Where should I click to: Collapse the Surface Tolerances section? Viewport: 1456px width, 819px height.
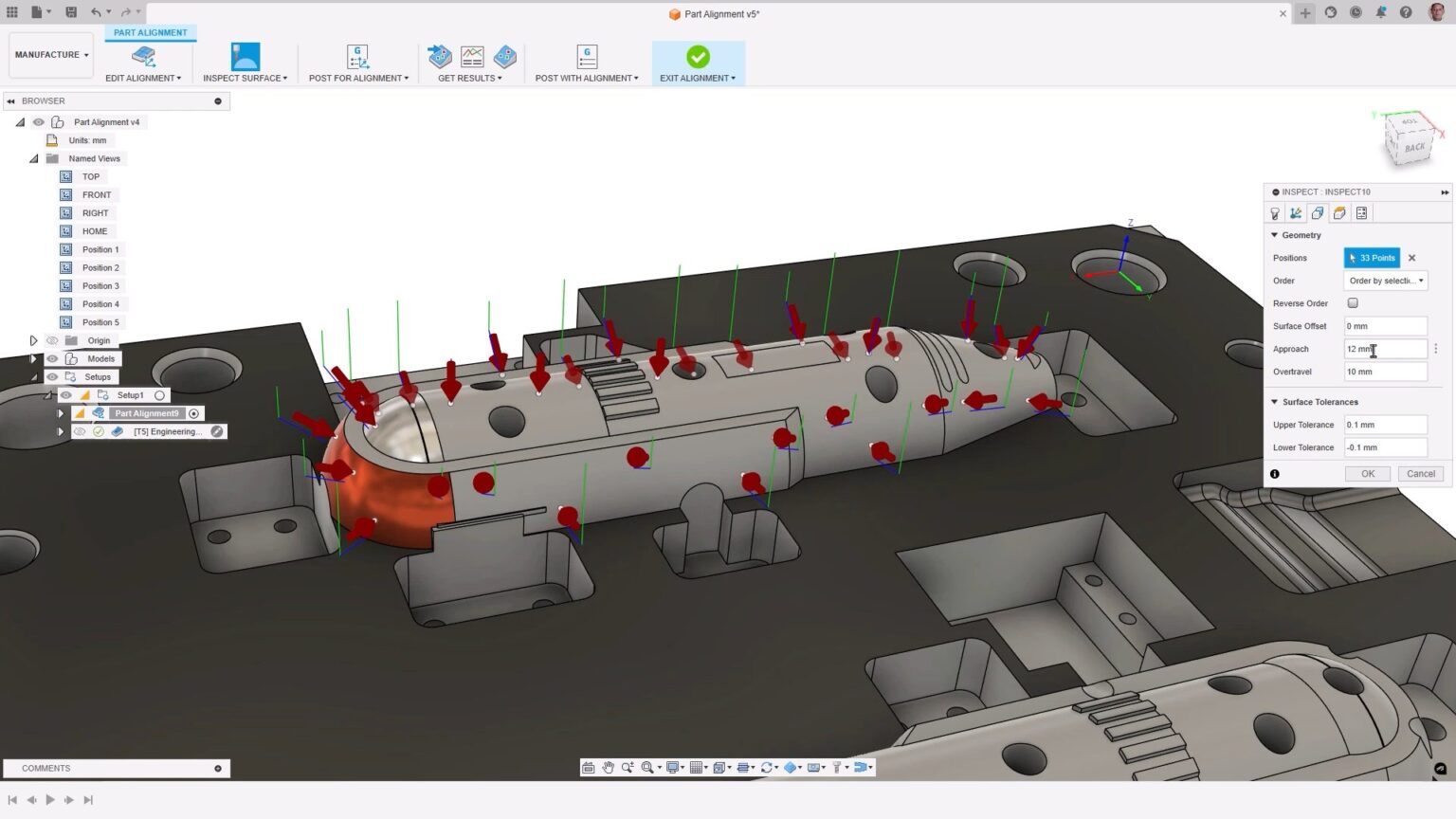click(x=1274, y=401)
